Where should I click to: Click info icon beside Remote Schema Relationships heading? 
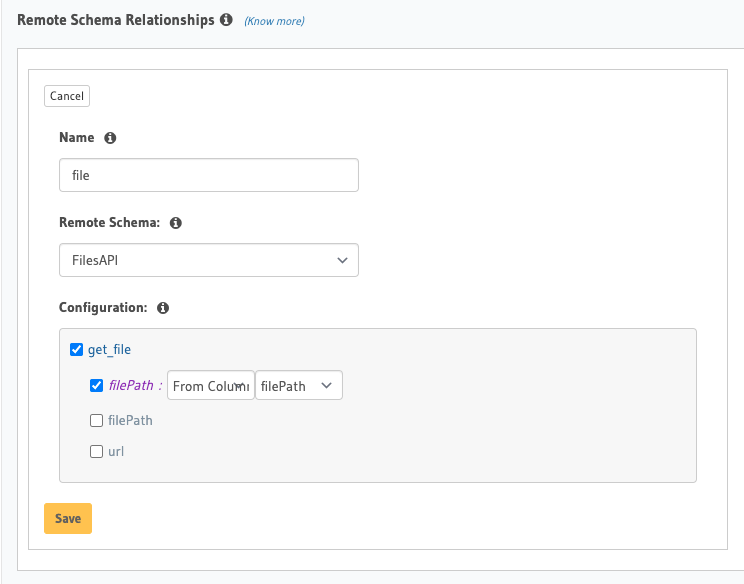click(226, 20)
